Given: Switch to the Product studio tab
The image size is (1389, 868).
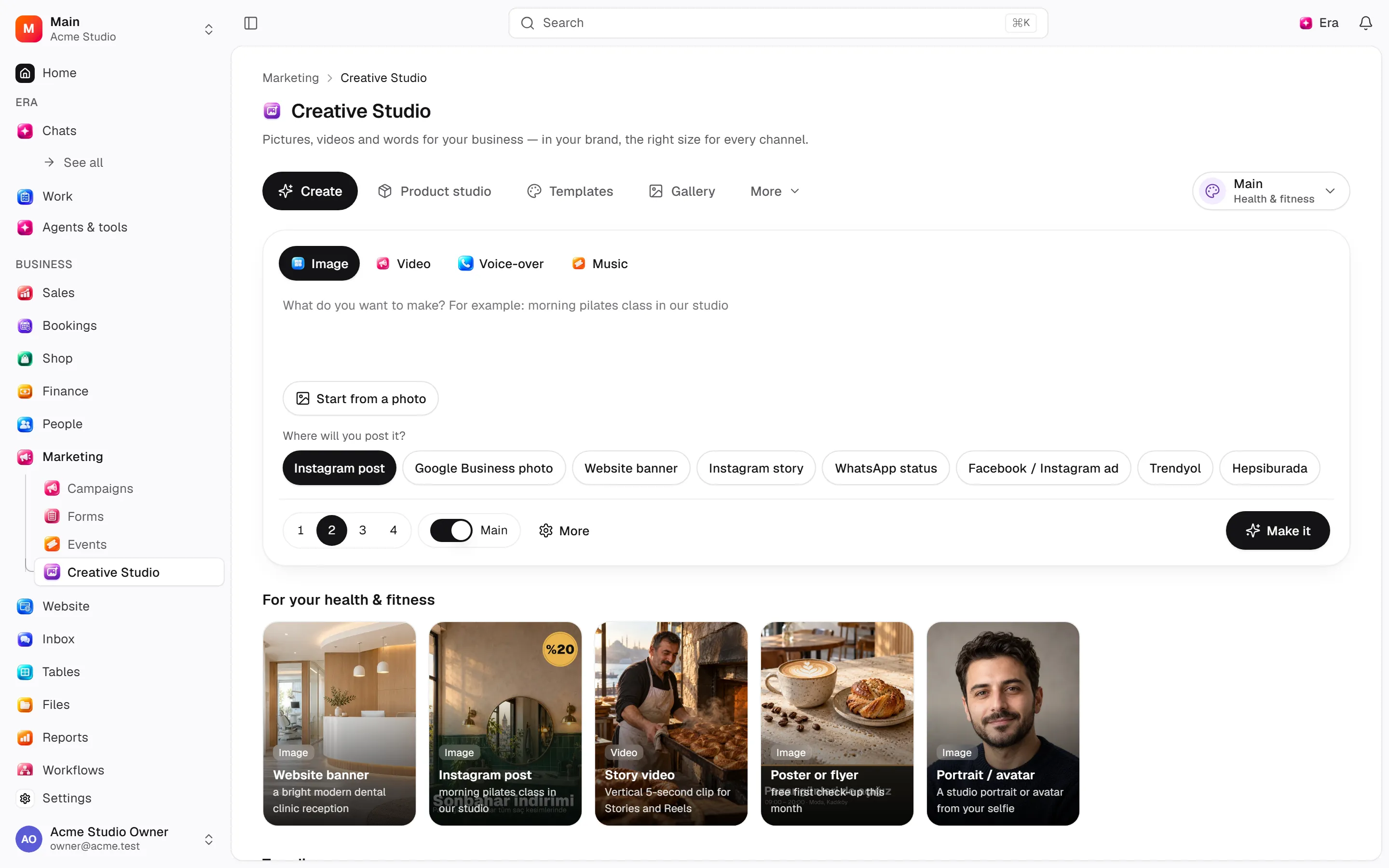Looking at the screenshot, I should [x=435, y=191].
